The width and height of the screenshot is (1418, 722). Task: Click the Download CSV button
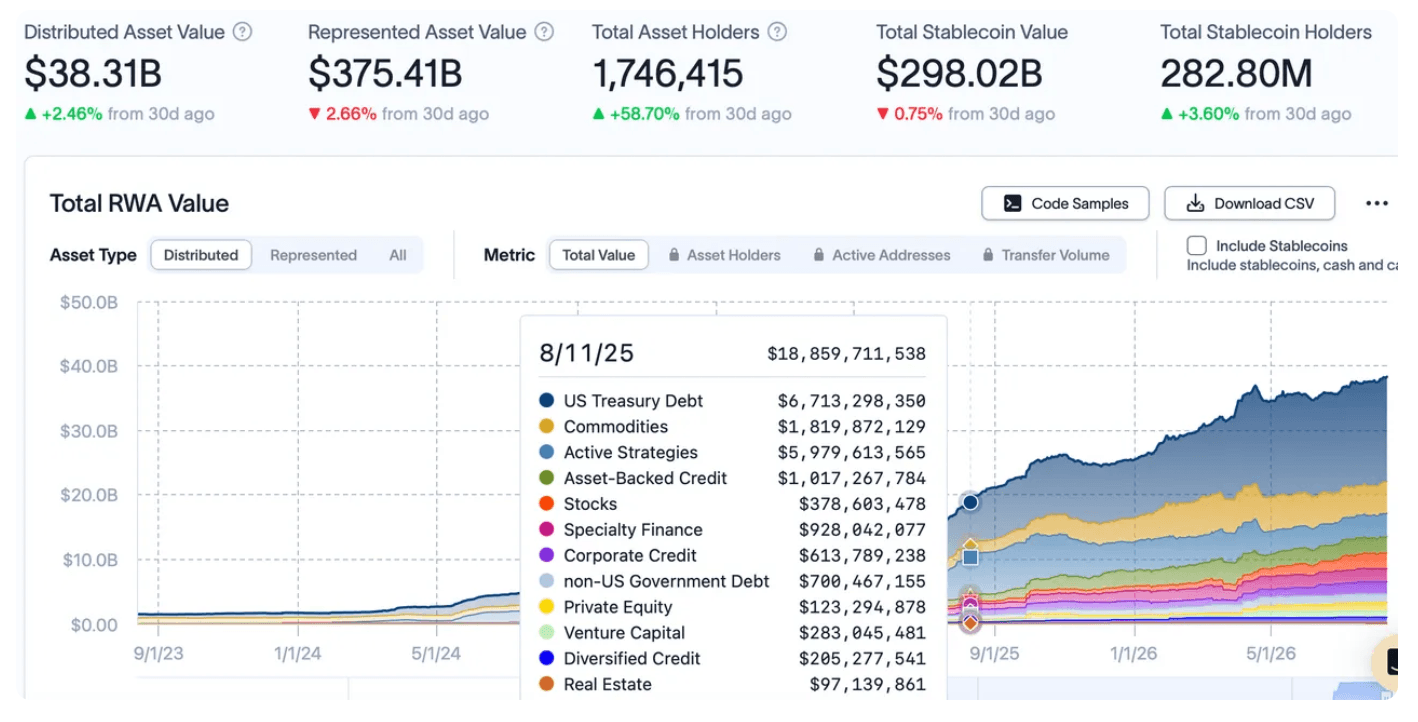pyautogui.click(x=1250, y=203)
